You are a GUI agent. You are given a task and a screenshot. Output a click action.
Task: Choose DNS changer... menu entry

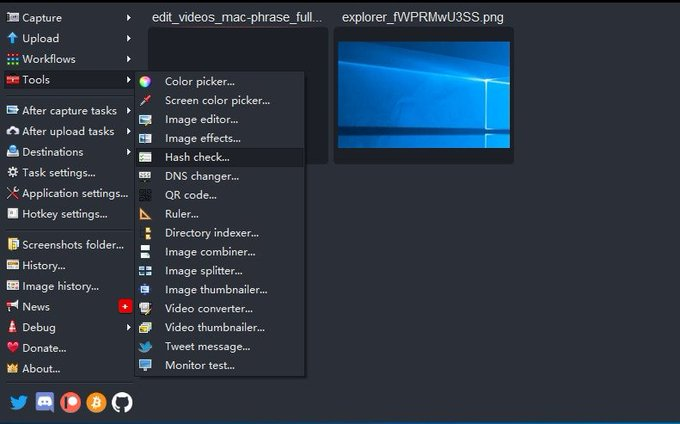(x=220, y=176)
